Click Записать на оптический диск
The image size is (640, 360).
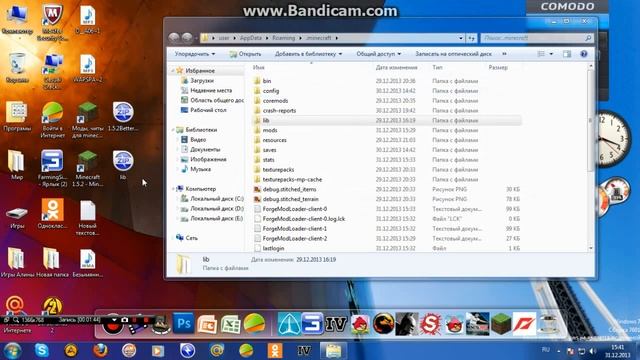[x=453, y=54]
